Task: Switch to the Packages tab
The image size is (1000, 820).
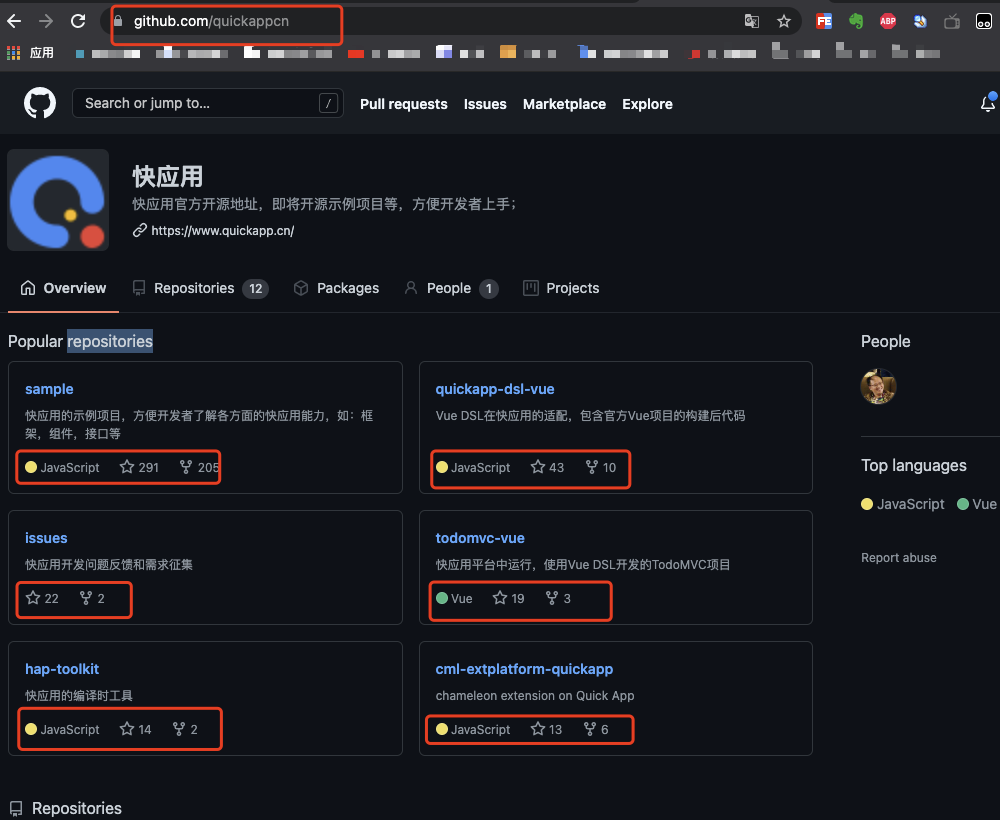Action: [336, 288]
